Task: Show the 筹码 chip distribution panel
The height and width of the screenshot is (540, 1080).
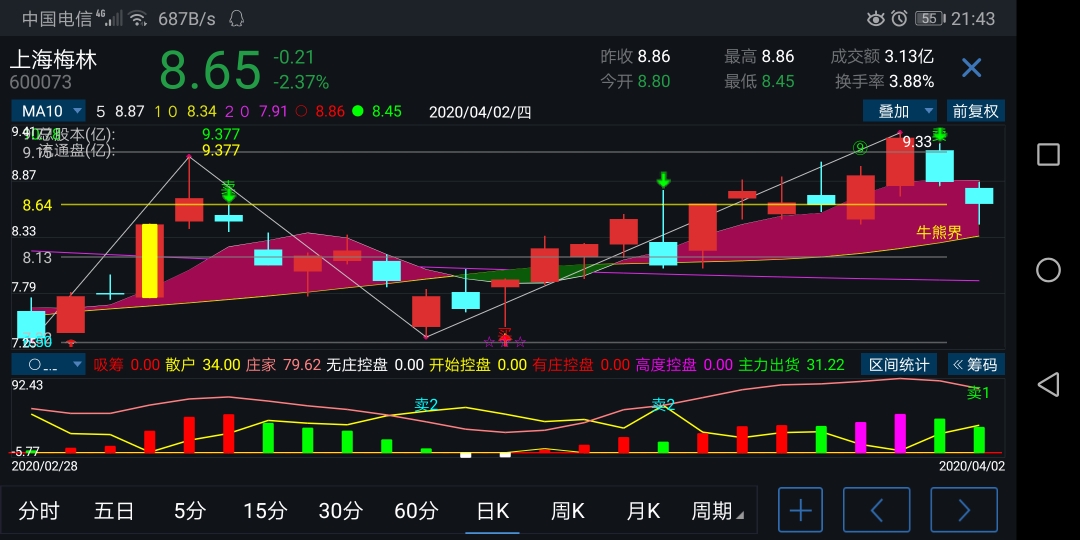Action: (977, 364)
